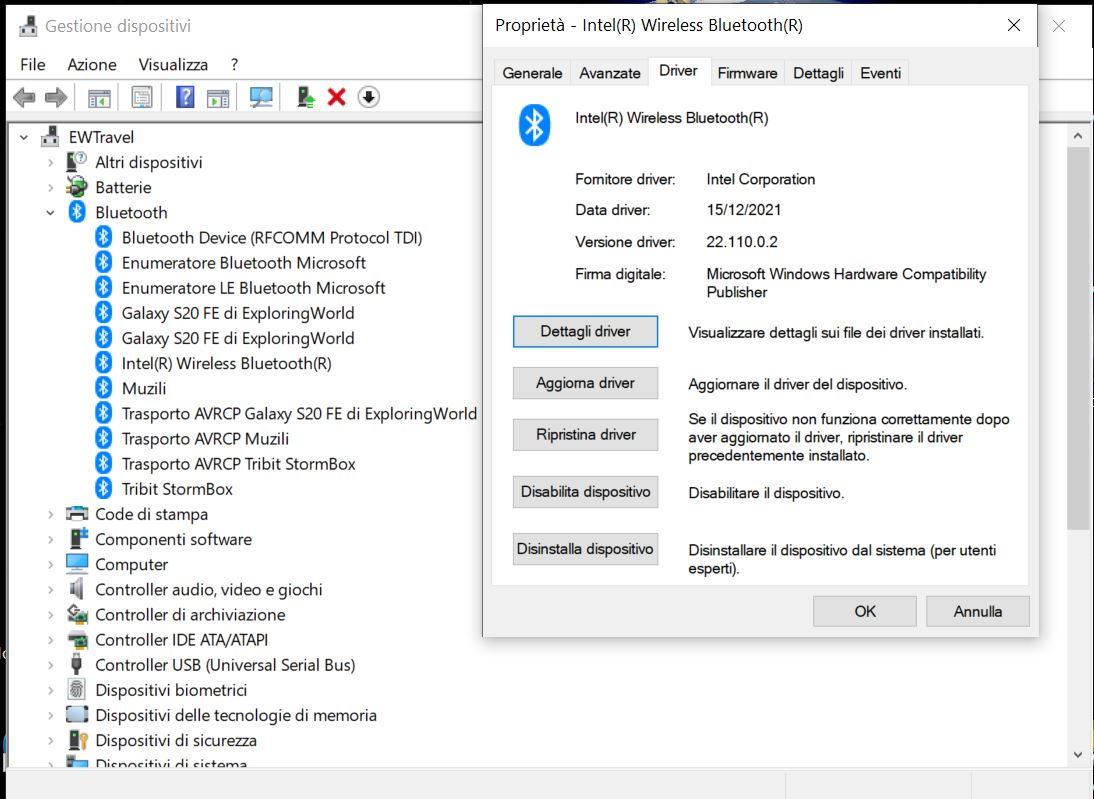Click the Dispositivi di sicurezza key icon
The width and height of the screenshot is (1094, 799).
click(77, 740)
